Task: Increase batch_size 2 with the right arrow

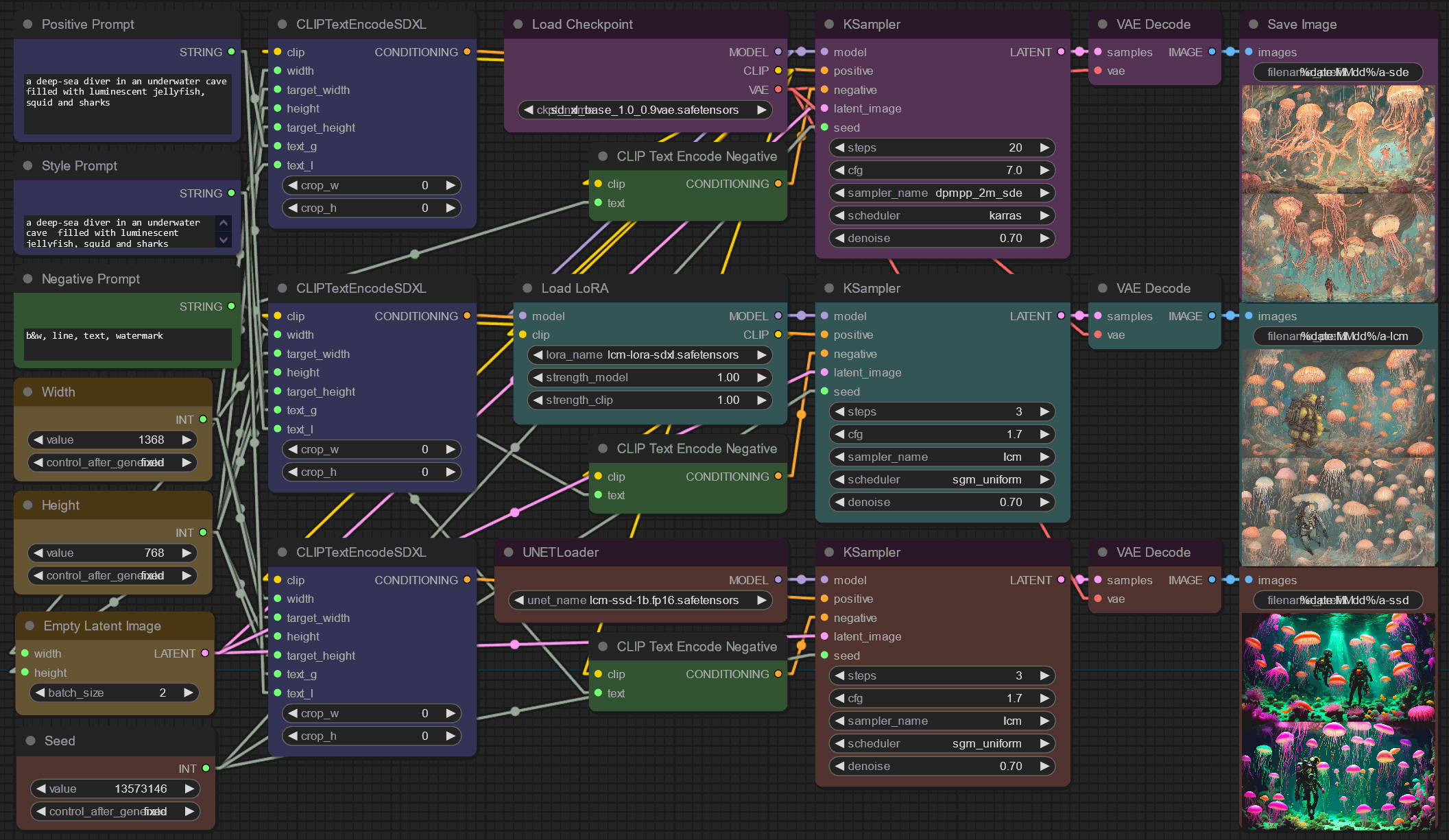Action: click(x=188, y=693)
